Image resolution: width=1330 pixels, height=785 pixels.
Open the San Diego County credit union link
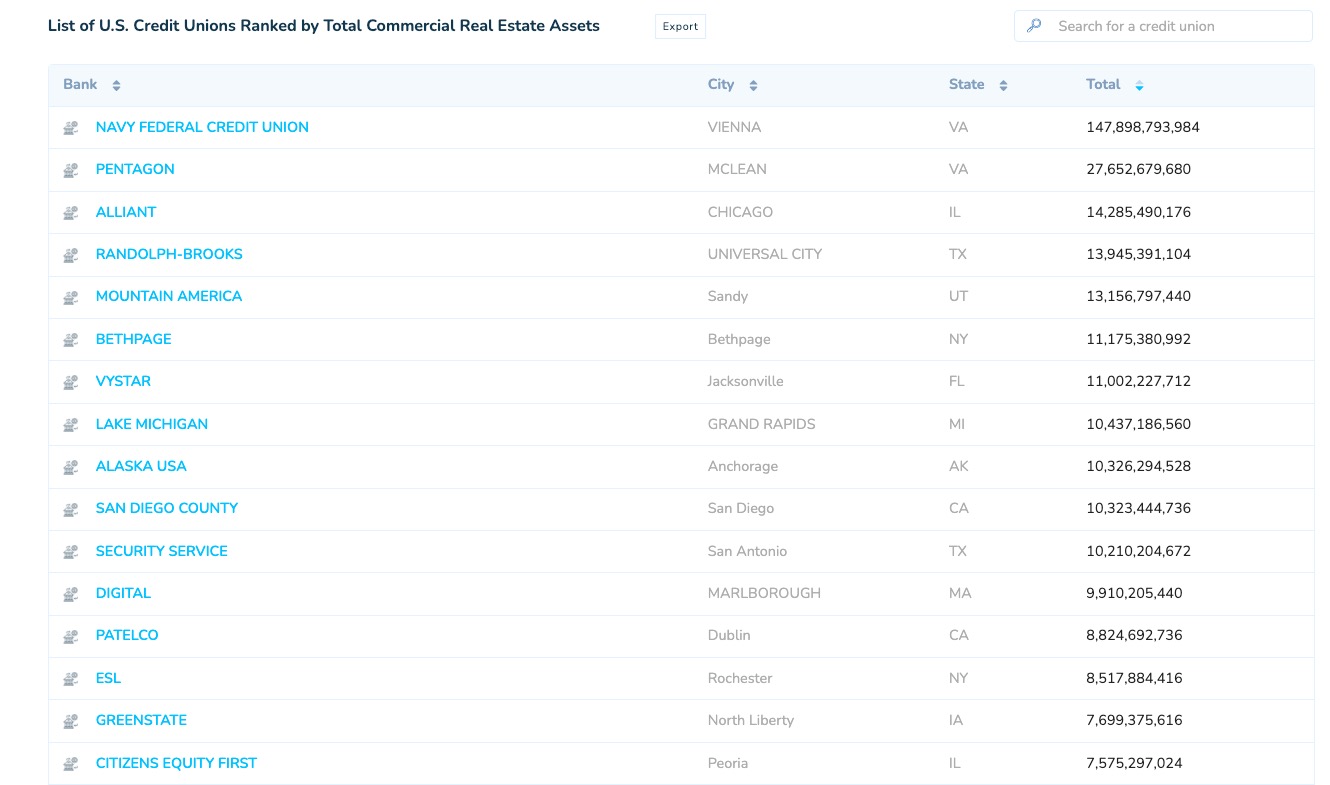[167, 508]
